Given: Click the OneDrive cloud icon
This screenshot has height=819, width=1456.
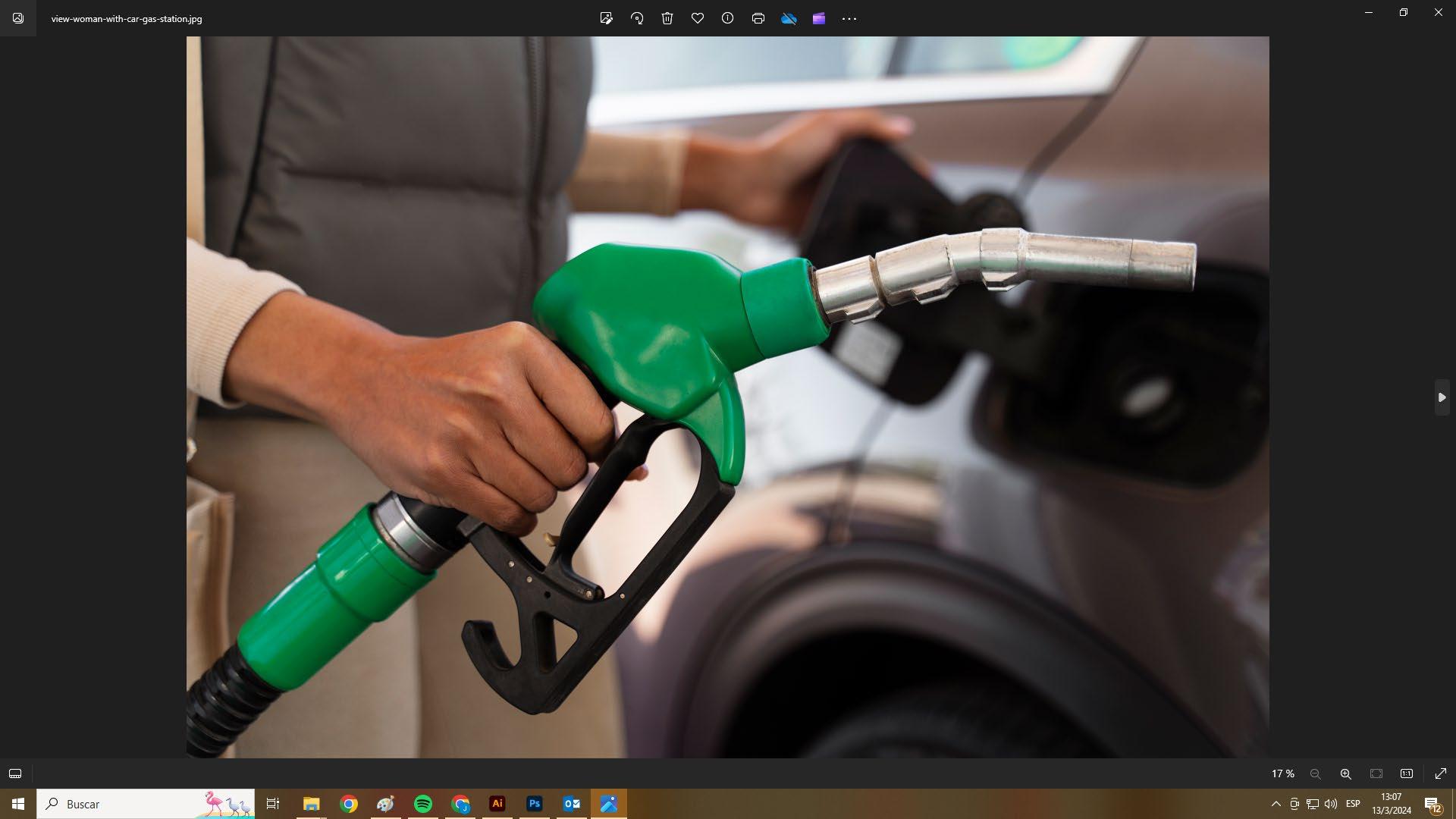Looking at the screenshot, I should pos(789,18).
